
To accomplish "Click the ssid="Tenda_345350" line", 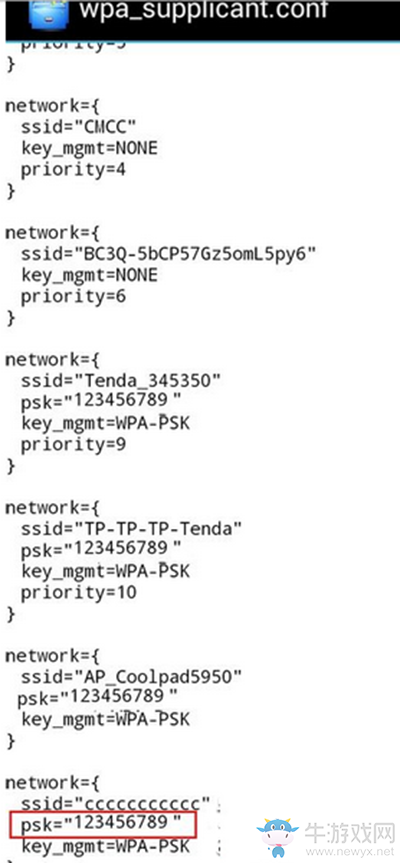I will click(120, 380).
